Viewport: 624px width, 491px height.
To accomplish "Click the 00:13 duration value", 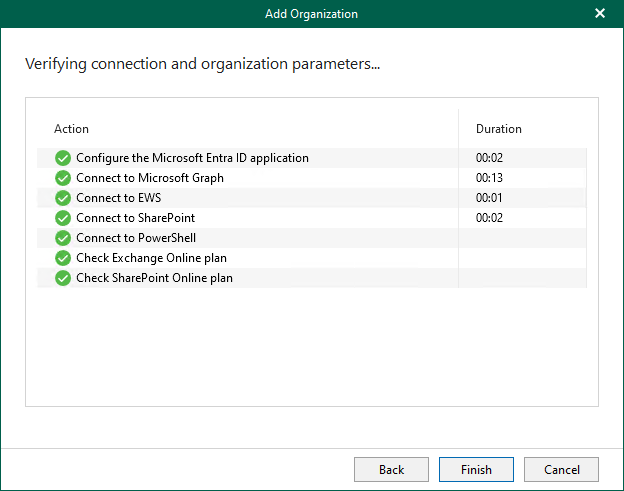I will 489,178.
